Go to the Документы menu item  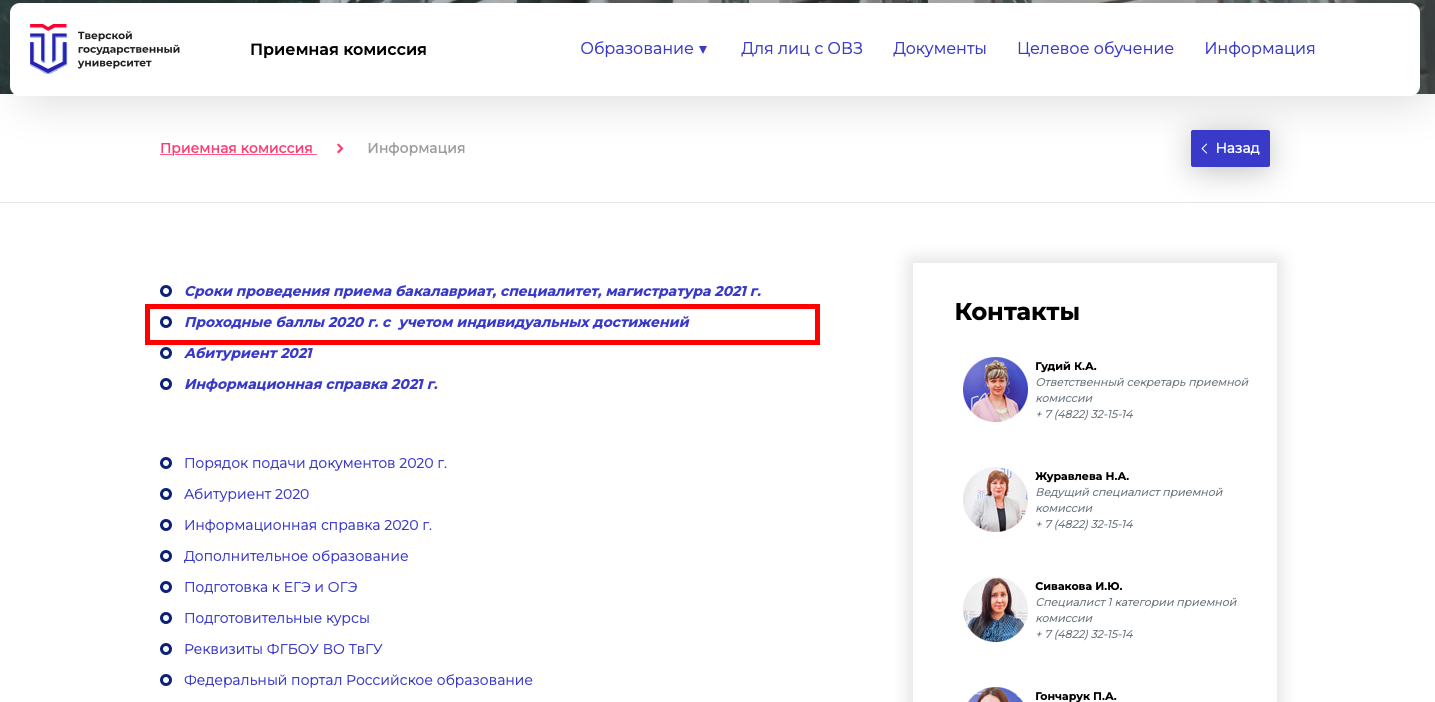click(x=939, y=49)
